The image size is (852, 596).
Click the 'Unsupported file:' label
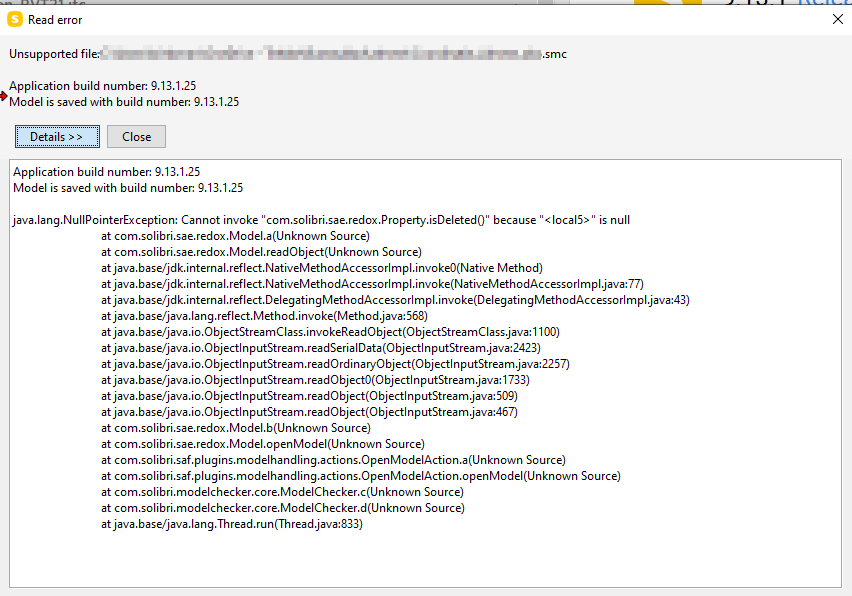pos(54,54)
